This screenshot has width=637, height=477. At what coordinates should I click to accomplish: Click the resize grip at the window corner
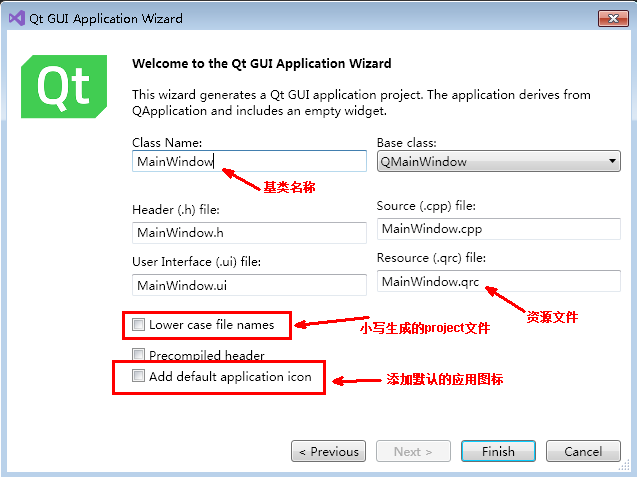[x=624, y=466]
